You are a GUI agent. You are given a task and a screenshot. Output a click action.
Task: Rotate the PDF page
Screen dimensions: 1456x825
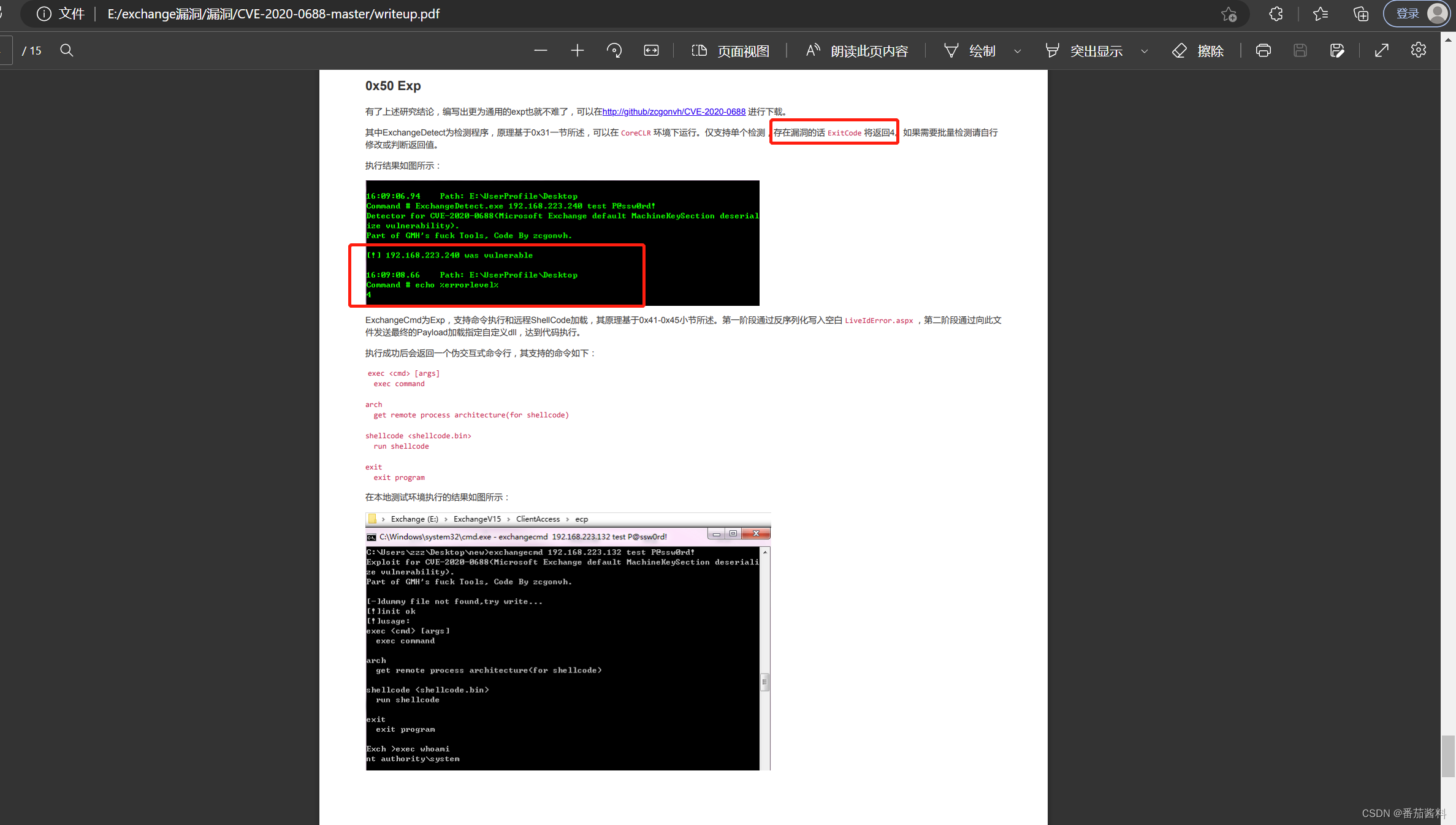pyautogui.click(x=614, y=50)
